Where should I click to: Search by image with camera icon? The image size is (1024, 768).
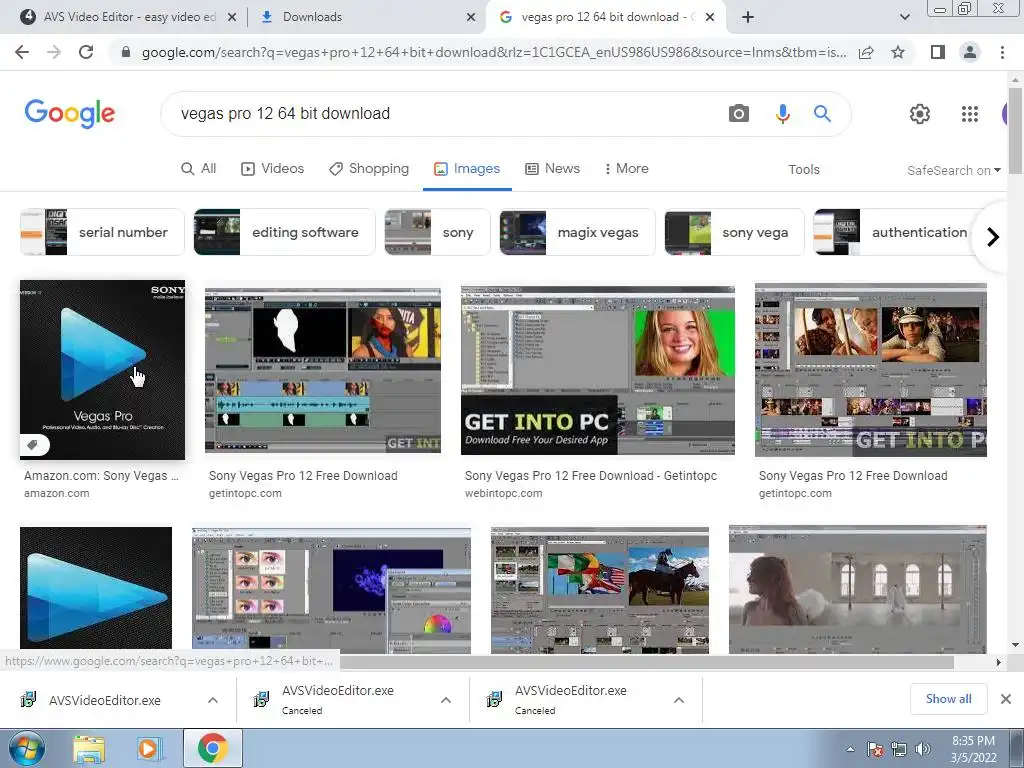click(x=739, y=114)
